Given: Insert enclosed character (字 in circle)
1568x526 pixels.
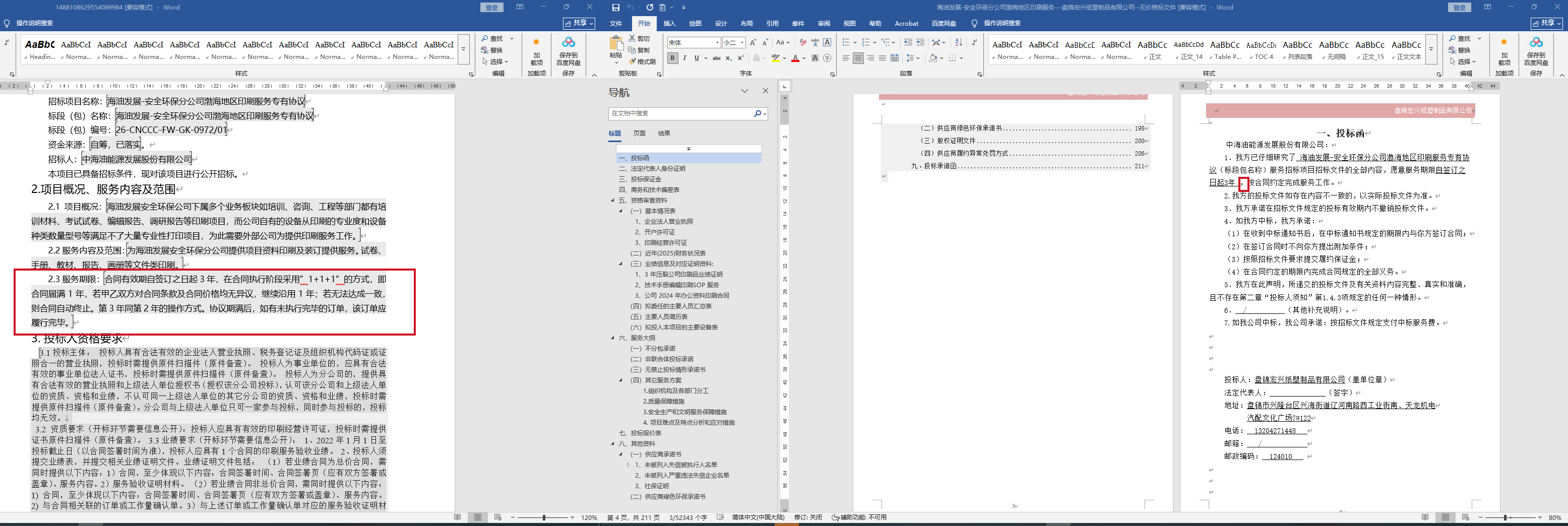Looking at the screenshot, I should coord(827,58).
